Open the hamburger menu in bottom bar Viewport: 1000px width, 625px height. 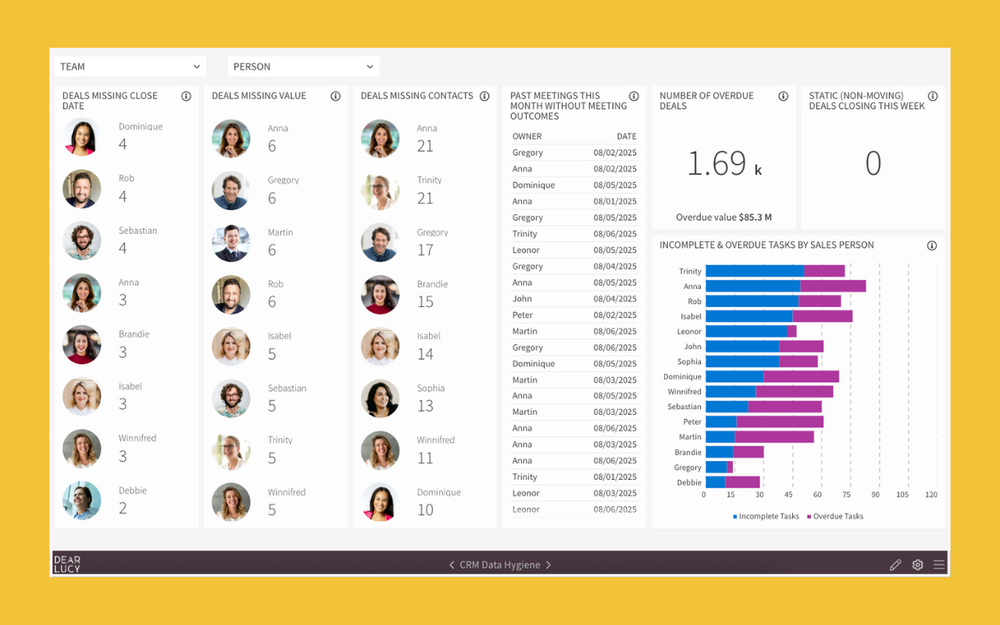coord(939,565)
